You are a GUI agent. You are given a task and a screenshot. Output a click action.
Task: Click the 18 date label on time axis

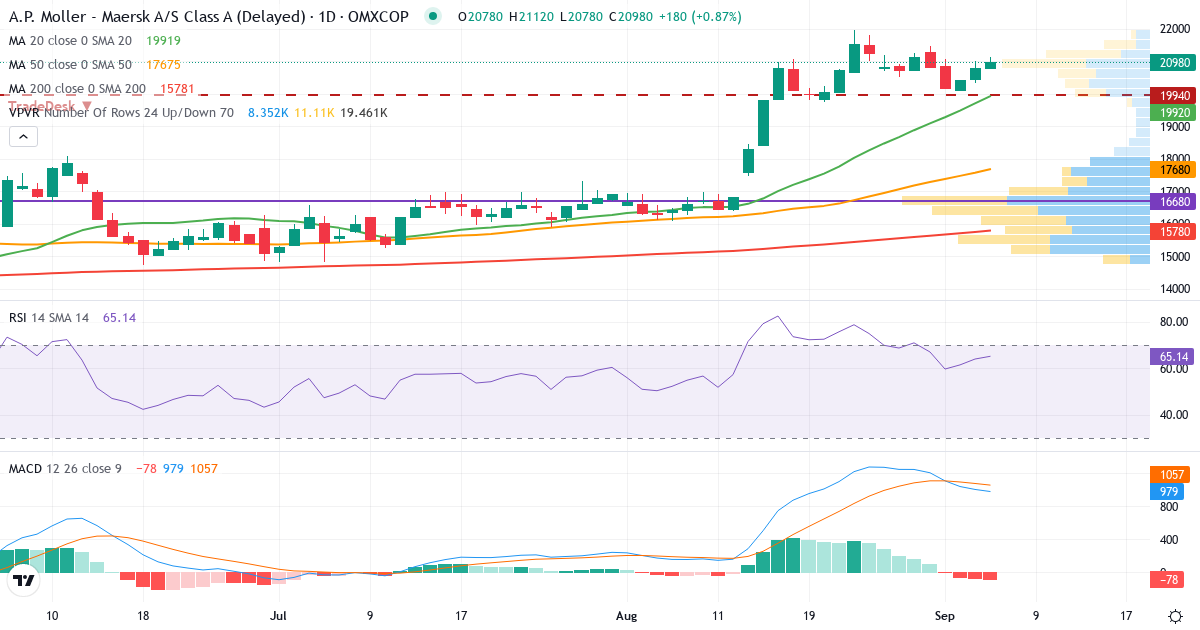[x=143, y=616]
